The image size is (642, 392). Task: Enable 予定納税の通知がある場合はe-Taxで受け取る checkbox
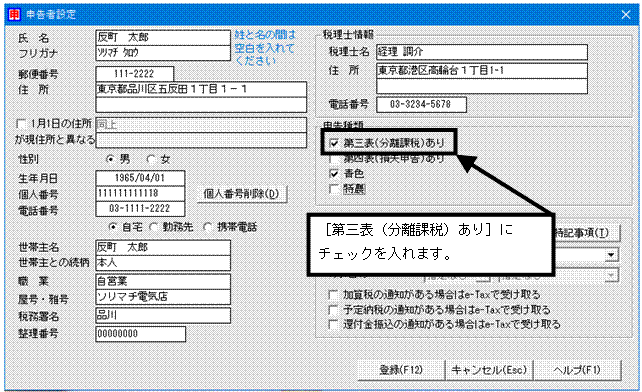(333, 310)
